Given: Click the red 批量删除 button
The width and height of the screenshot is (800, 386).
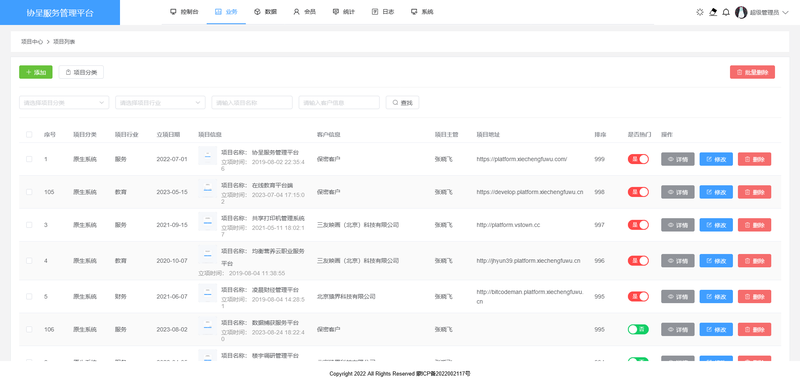Looking at the screenshot, I should (x=752, y=72).
